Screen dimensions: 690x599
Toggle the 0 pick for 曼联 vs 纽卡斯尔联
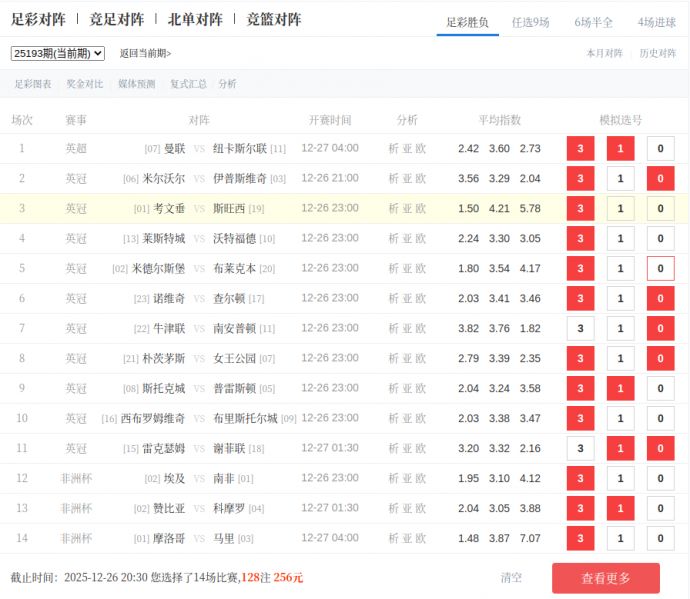click(660, 149)
